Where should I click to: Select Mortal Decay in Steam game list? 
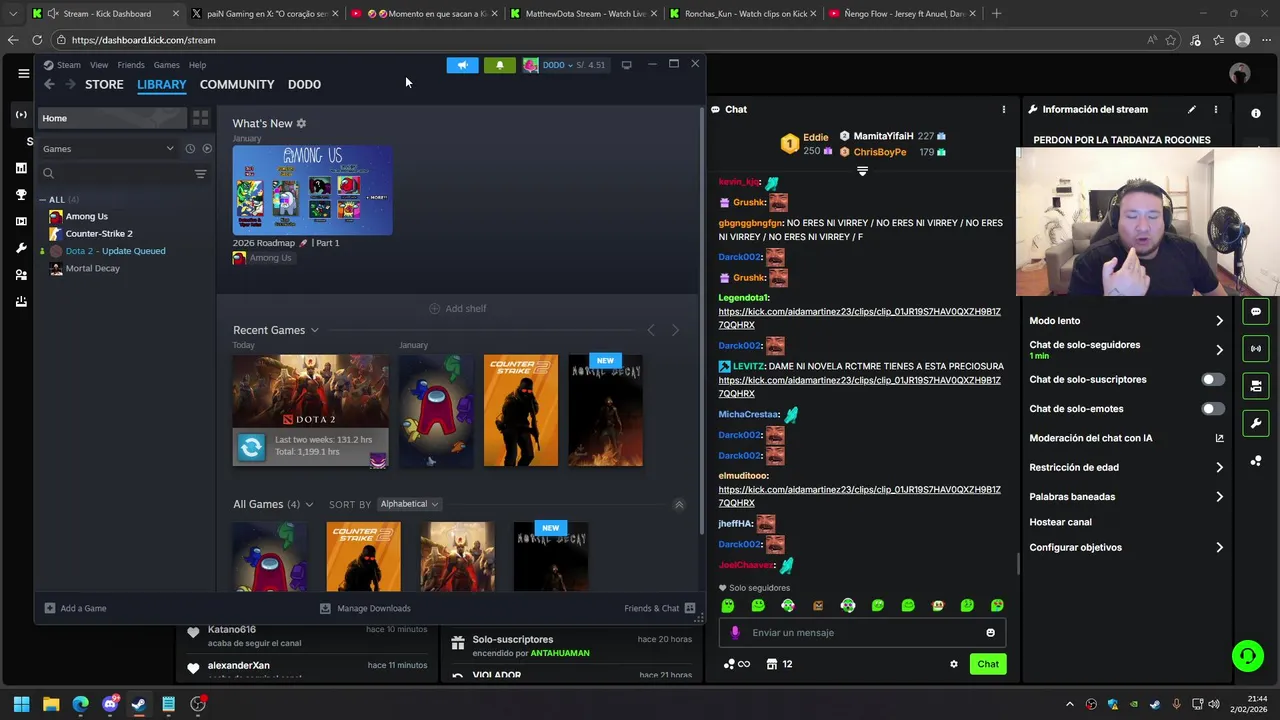click(92, 269)
